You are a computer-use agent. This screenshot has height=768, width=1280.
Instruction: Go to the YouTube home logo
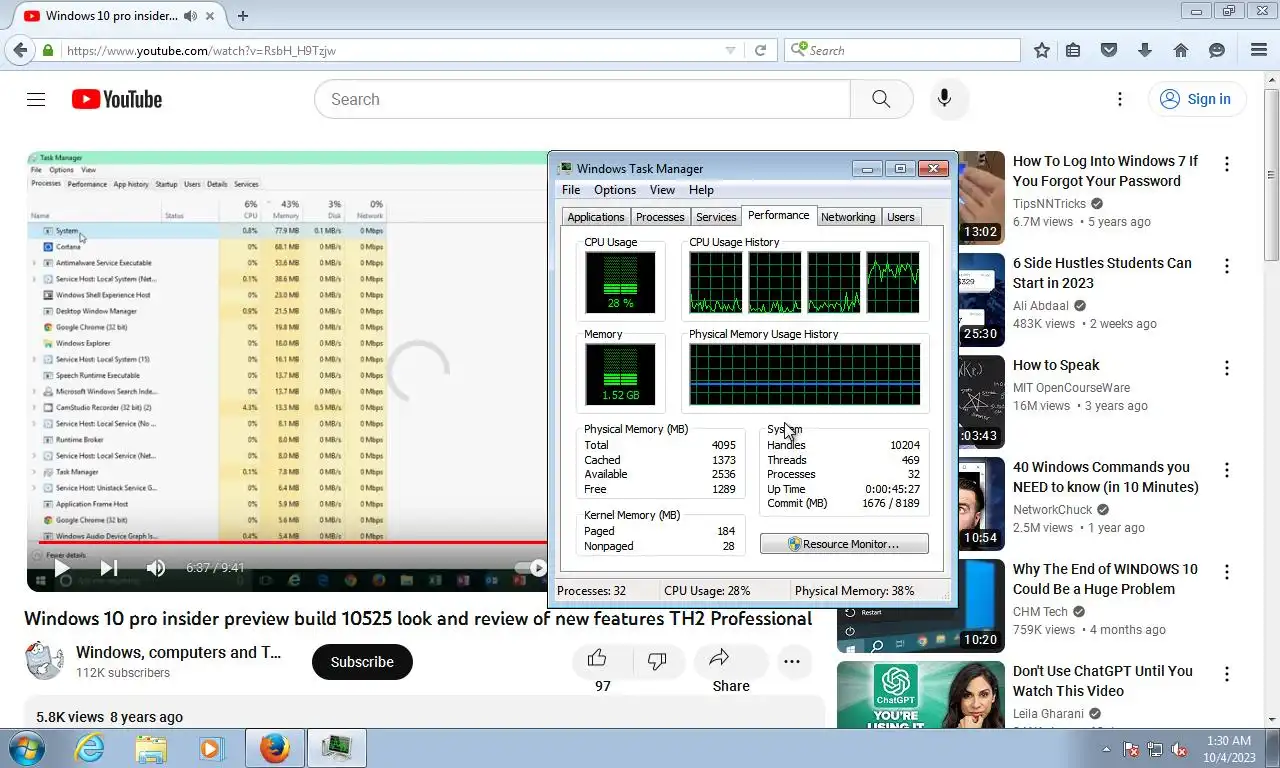tap(117, 99)
